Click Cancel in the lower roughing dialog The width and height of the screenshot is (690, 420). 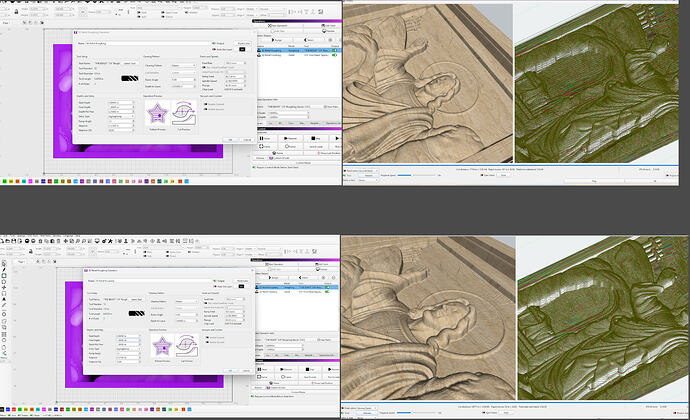(x=246, y=370)
